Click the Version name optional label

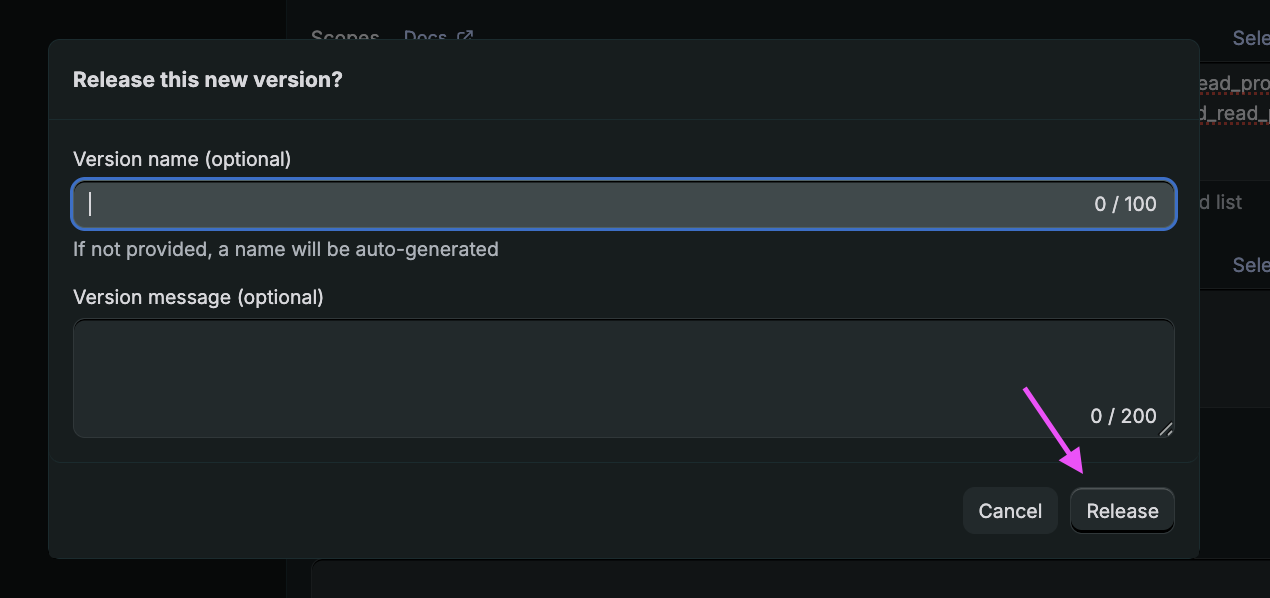[181, 158]
